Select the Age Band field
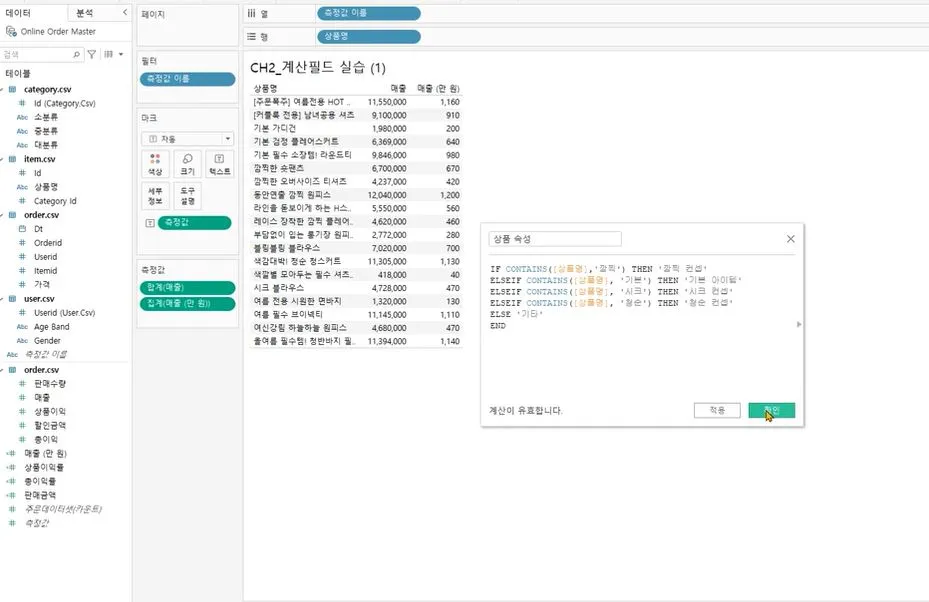Viewport: 929px width, 602px height. (52, 326)
